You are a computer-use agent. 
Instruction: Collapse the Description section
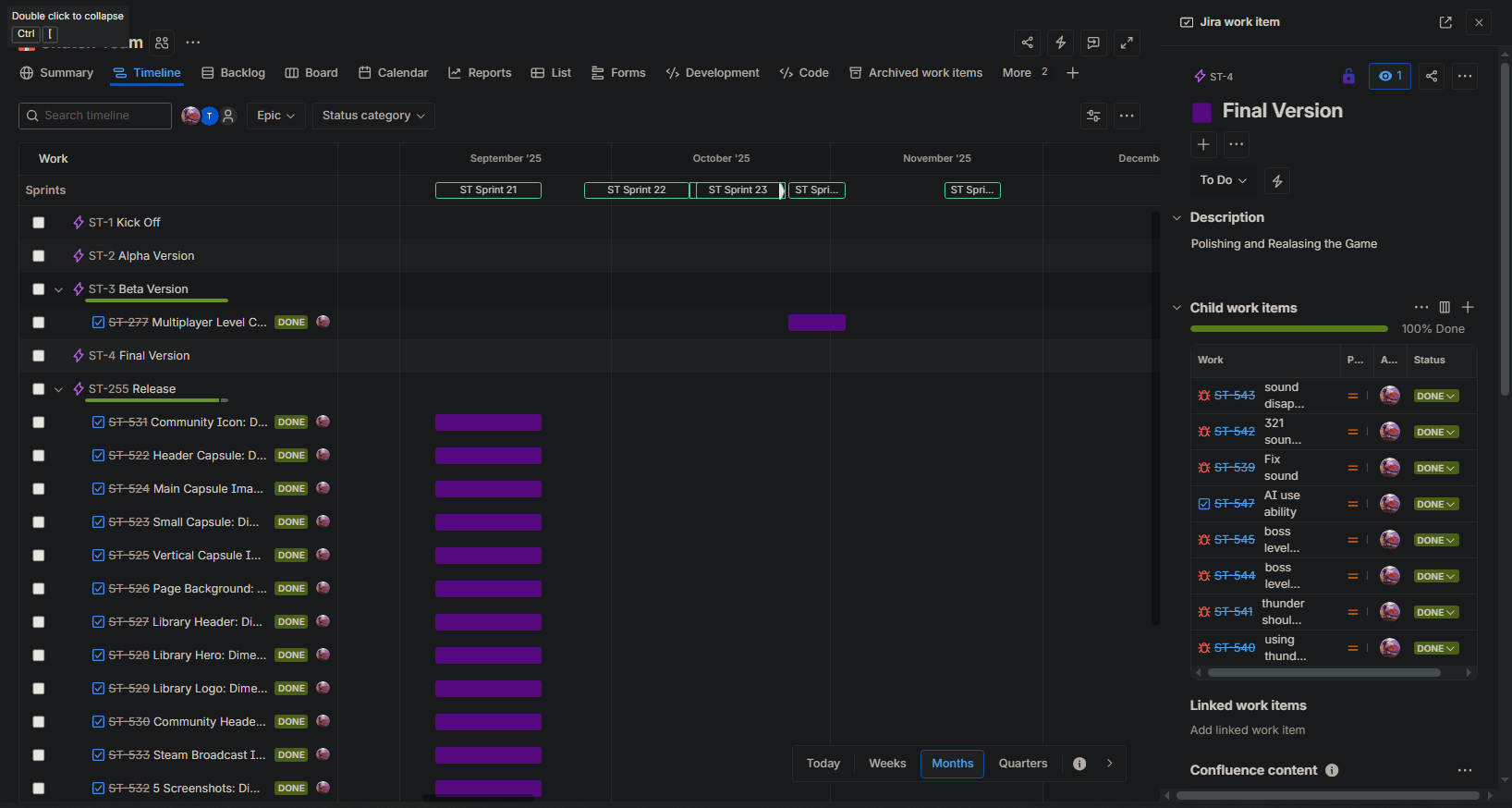[x=1177, y=218]
